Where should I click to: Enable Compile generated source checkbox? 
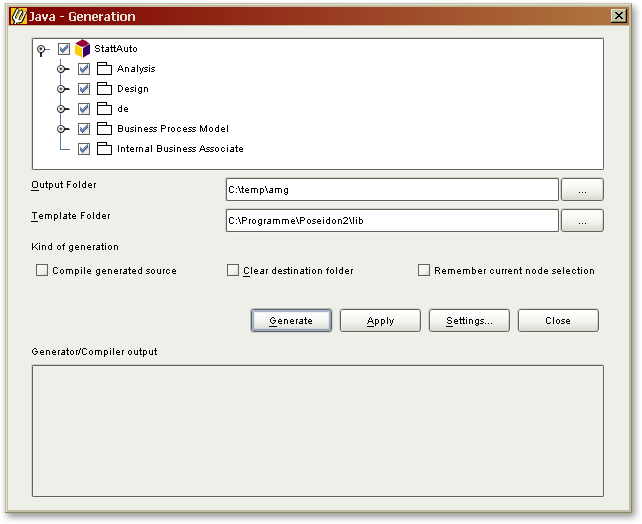click(42, 271)
